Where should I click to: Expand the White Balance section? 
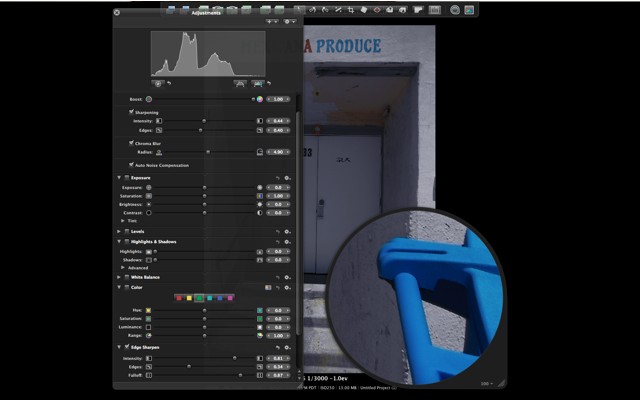(x=119, y=277)
